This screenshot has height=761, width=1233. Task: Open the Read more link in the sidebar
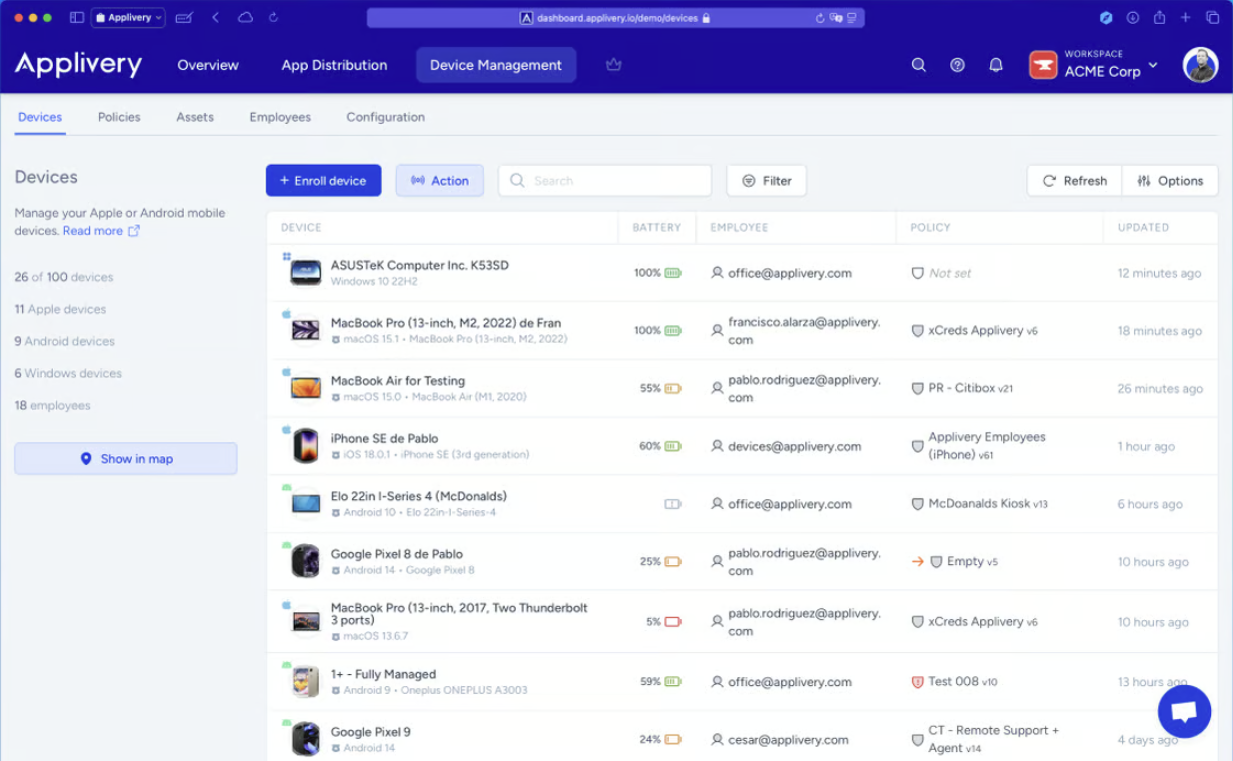pos(93,230)
